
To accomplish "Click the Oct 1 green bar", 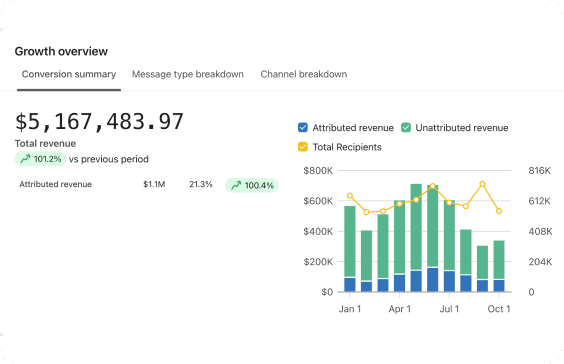I will click(499, 260).
